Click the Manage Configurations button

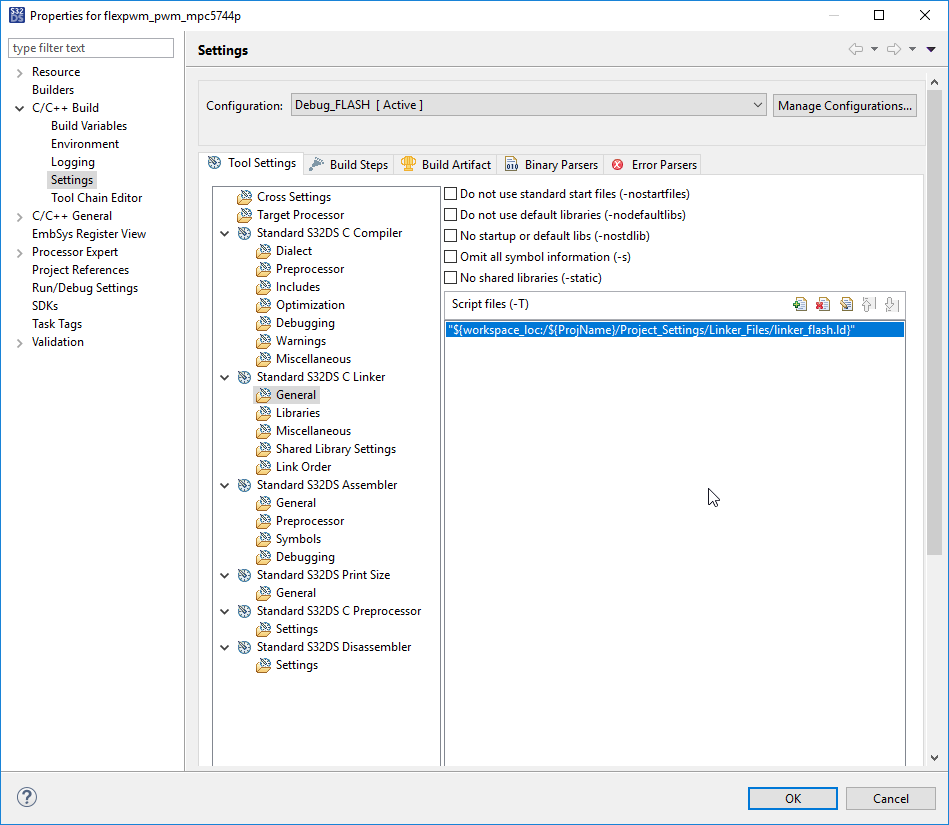844,105
